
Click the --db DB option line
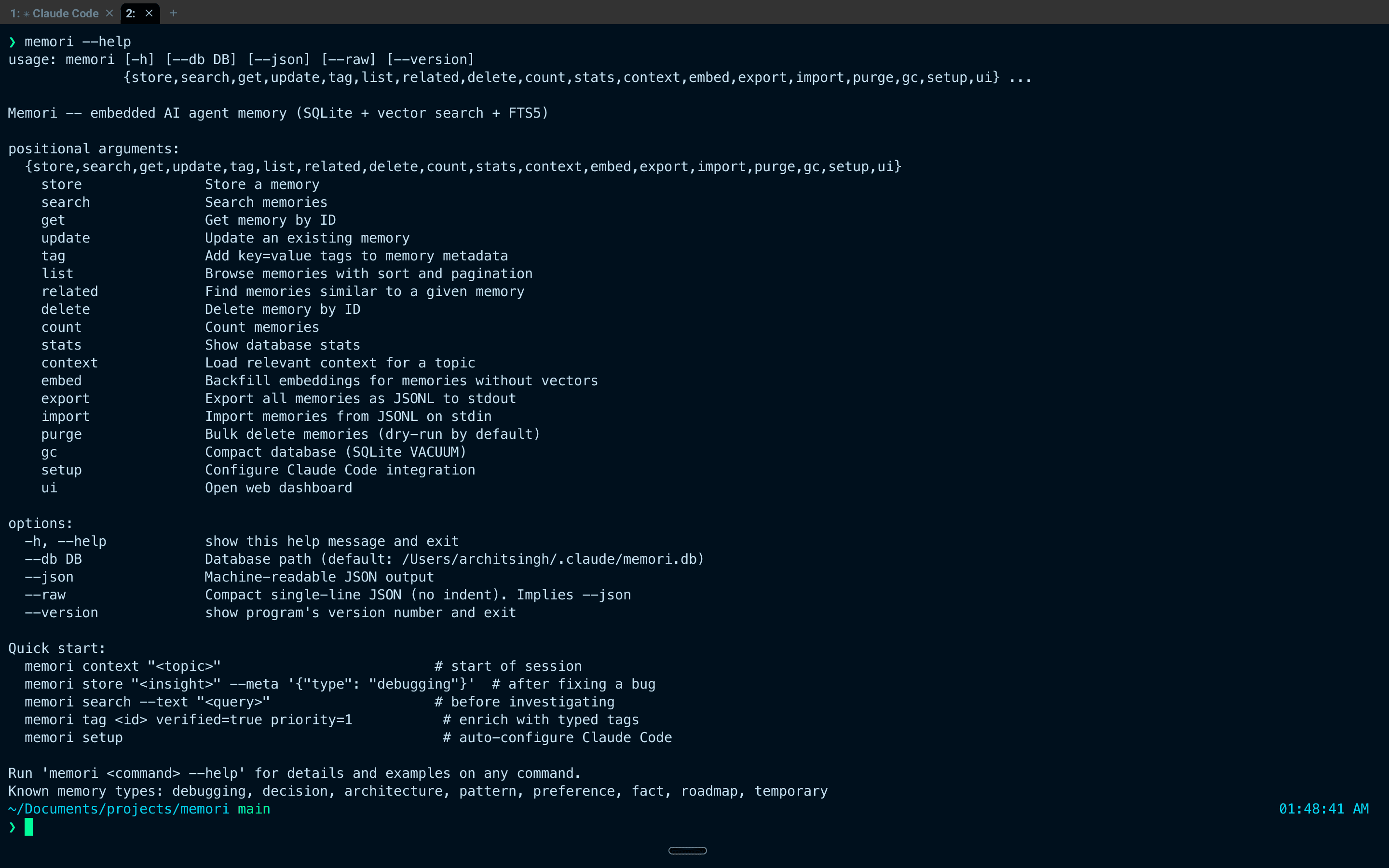[54, 558]
